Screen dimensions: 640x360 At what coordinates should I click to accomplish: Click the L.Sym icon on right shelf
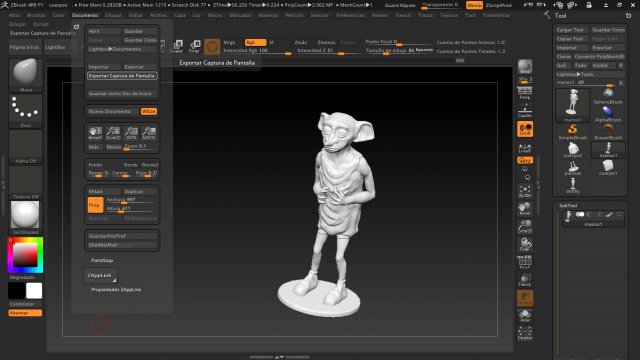pos(525,148)
